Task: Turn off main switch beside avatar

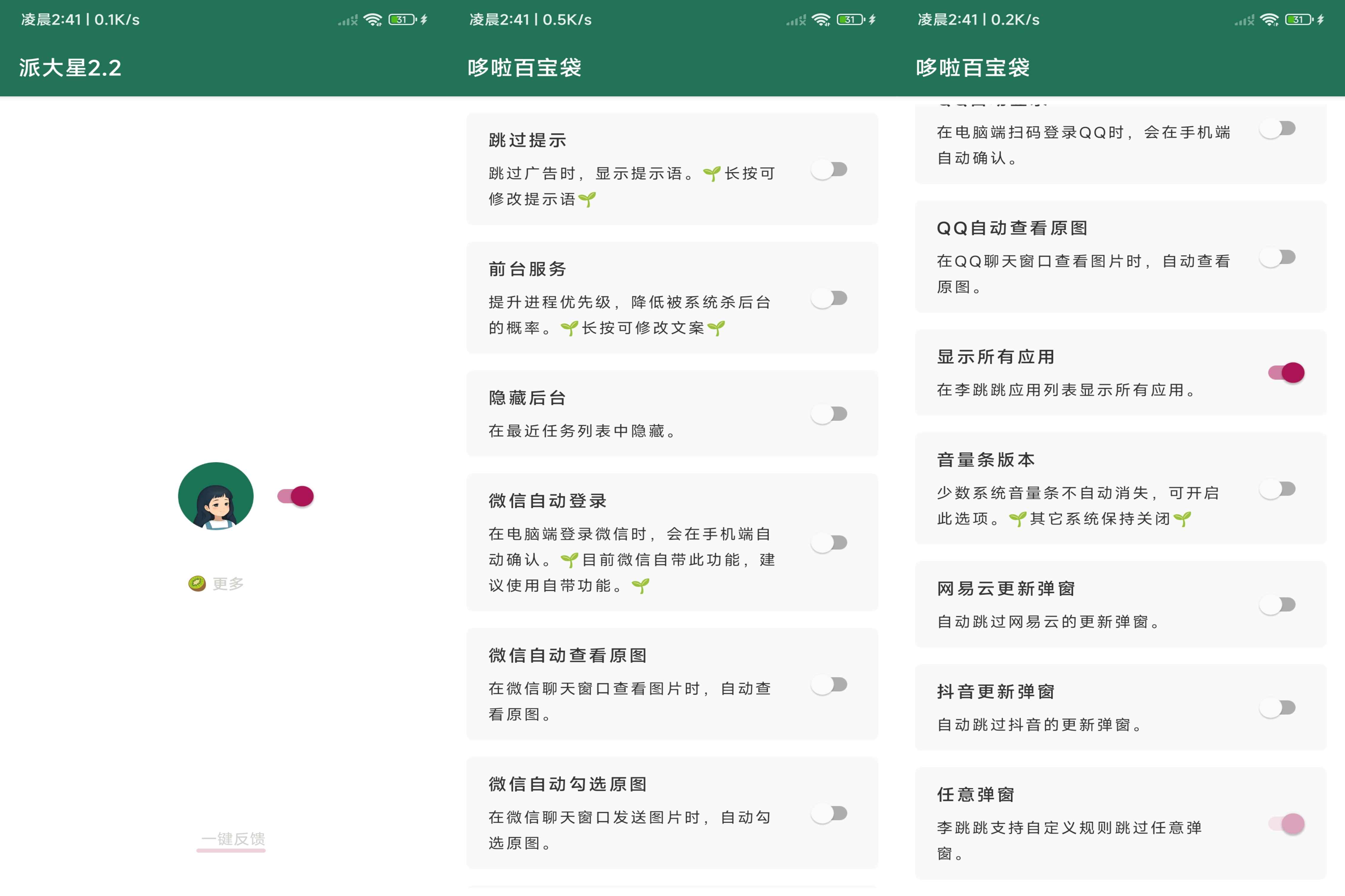Action: coord(295,496)
